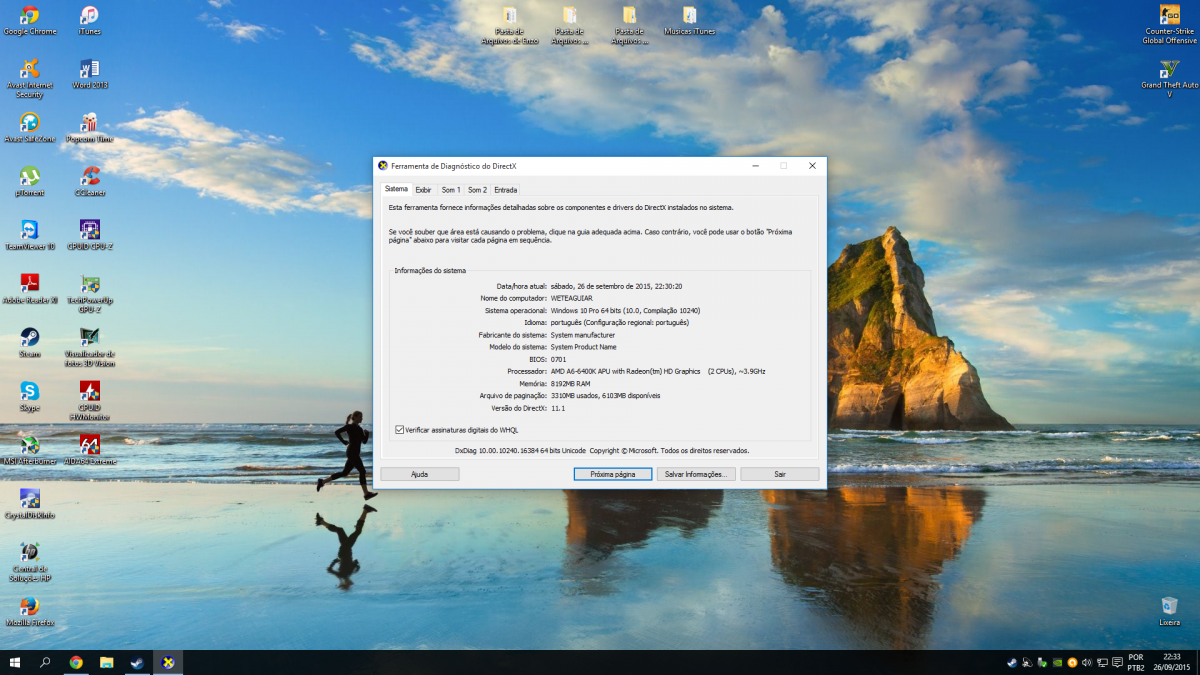Open TechPowerUp GPU-Z desktop shortcut
The width and height of the screenshot is (1200, 675).
coord(89,293)
